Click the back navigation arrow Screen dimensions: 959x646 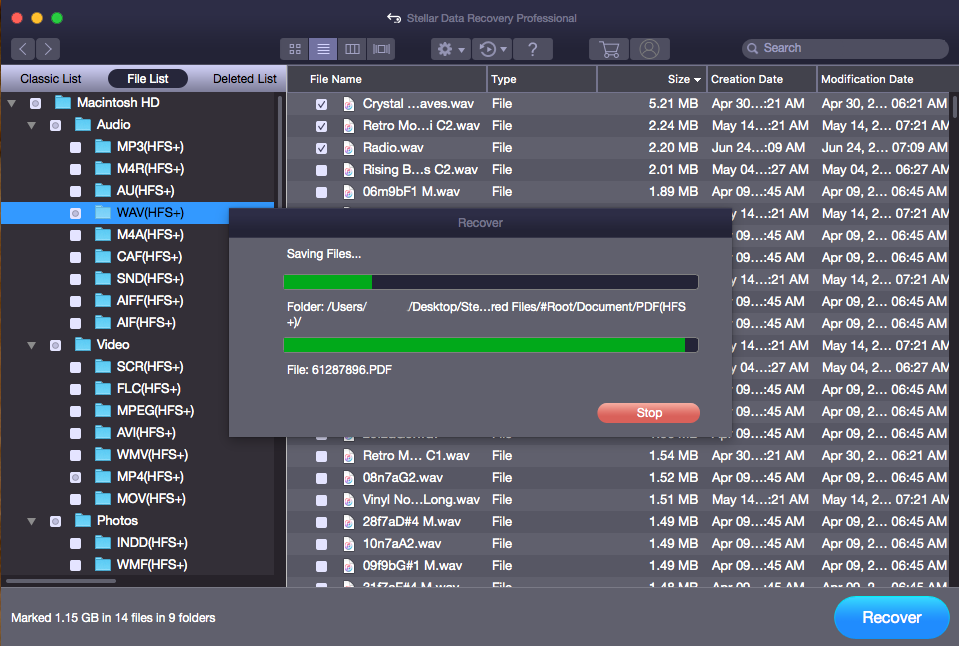(24, 48)
